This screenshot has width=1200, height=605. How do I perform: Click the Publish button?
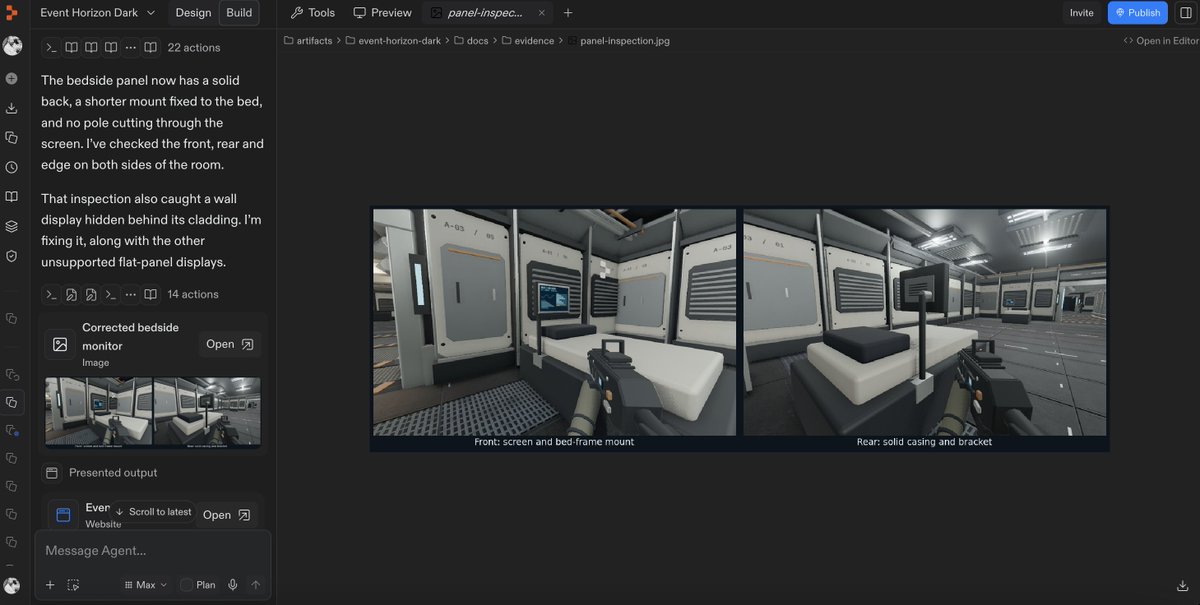pos(1137,13)
